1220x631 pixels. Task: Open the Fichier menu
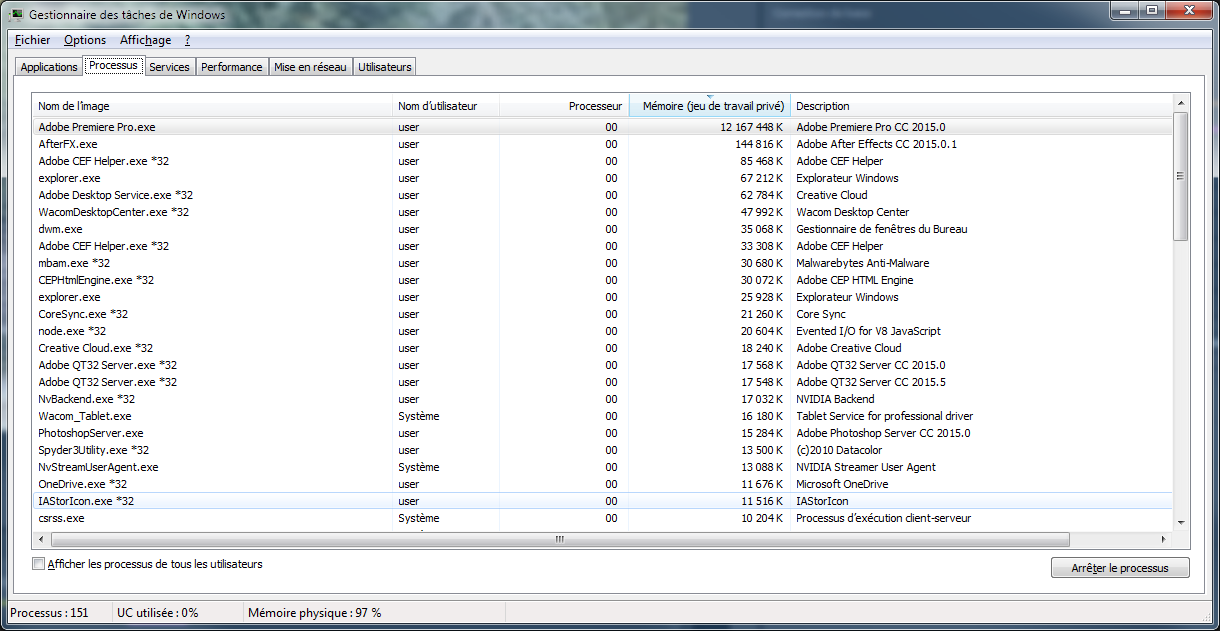pos(33,40)
